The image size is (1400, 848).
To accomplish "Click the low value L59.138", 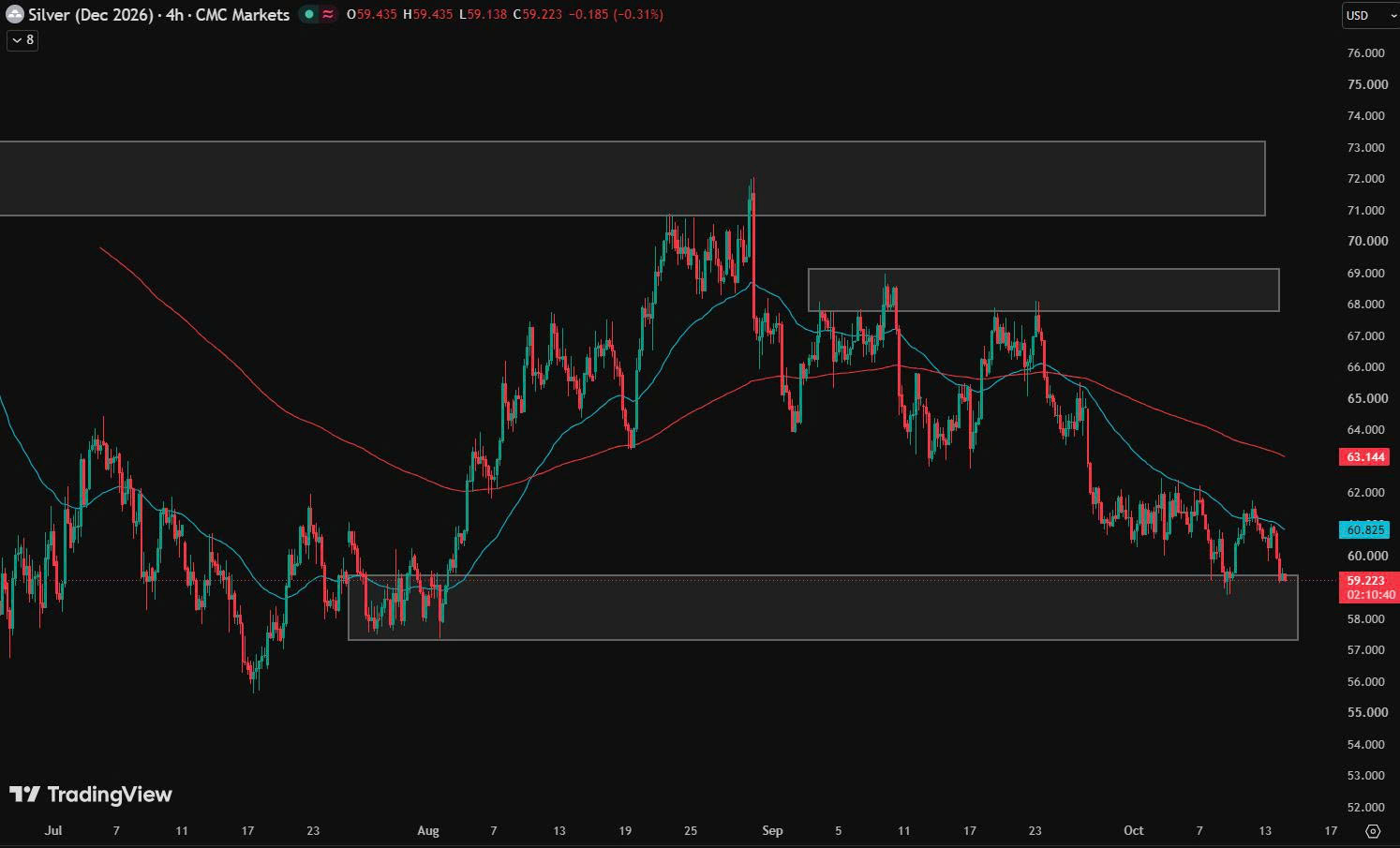I will click(484, 14).
